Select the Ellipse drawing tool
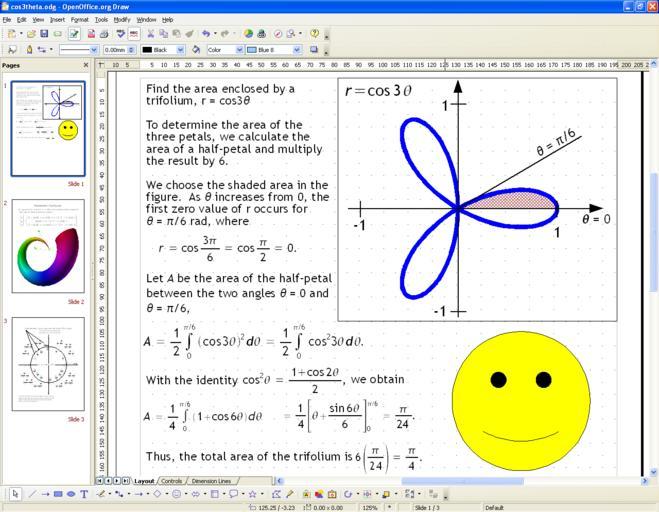The height and width of the screenshot is (512, 659). (71, 494)
